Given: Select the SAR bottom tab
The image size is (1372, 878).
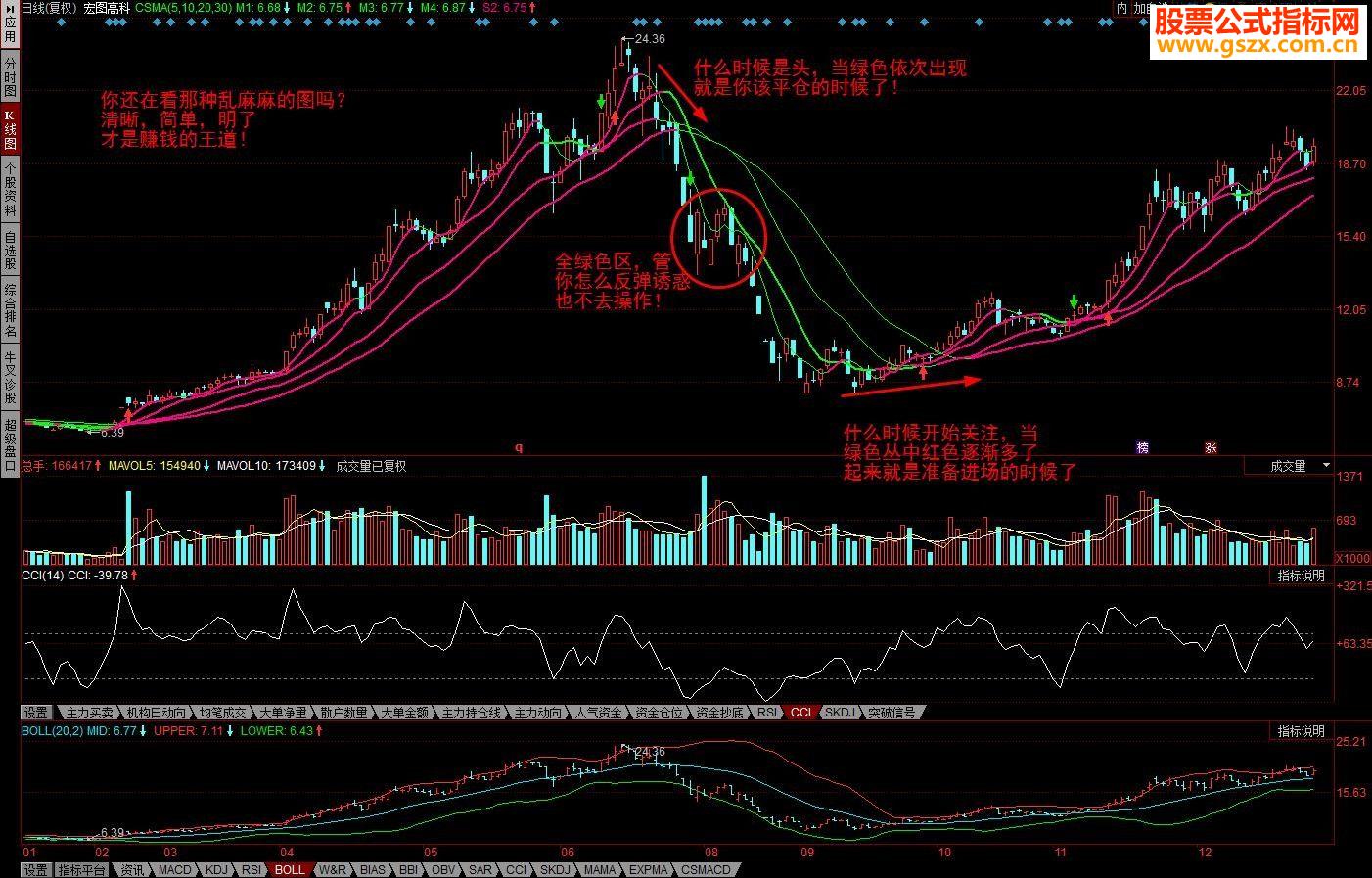Looking at the screenshot, I should (x=480, y=870).
